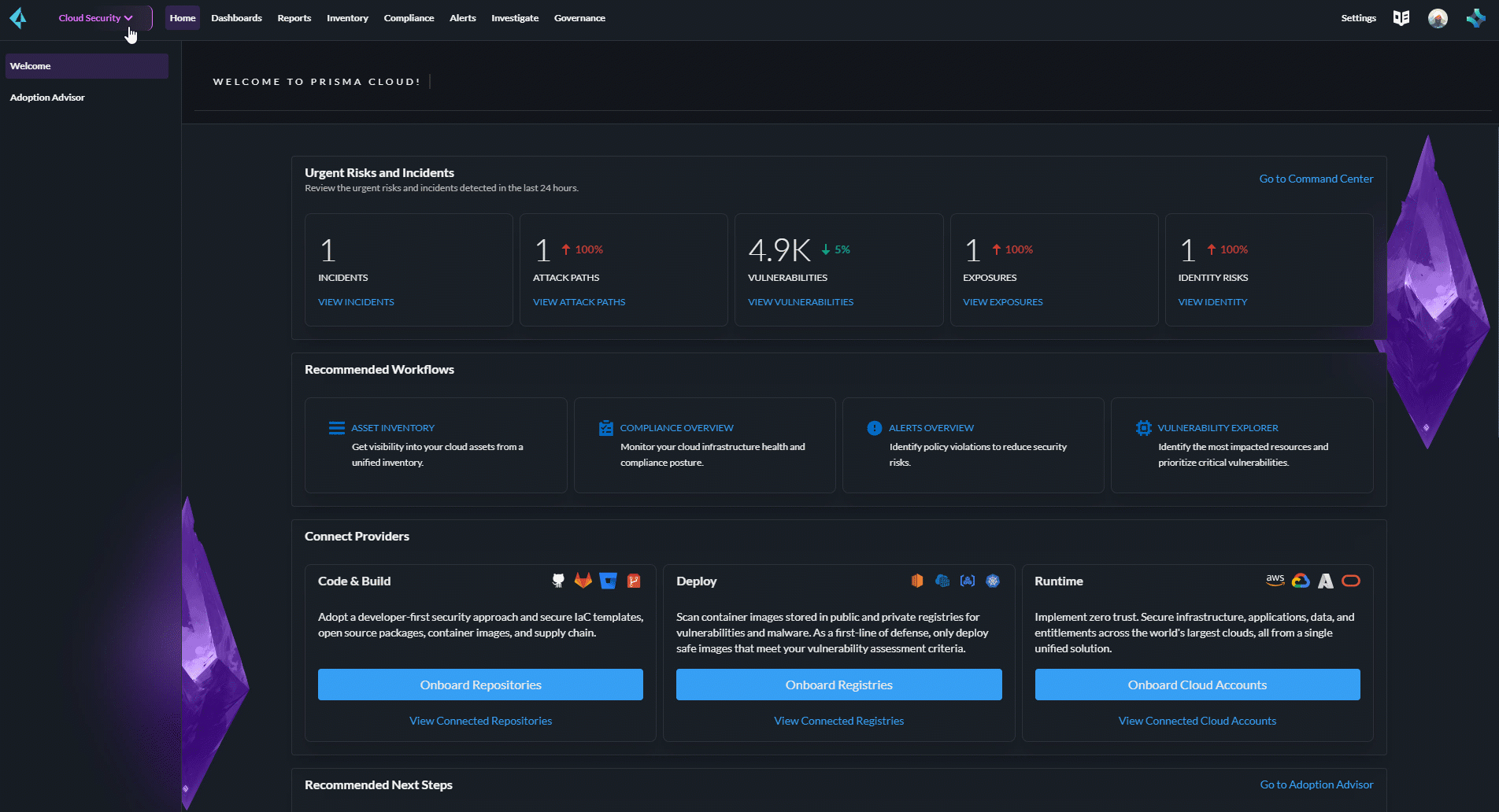Viewport: 1499px width, 812px height.
Task: Open the Vulnerability Explorer workflow link
Action: pyautogui.click(x=1217, y=428)
